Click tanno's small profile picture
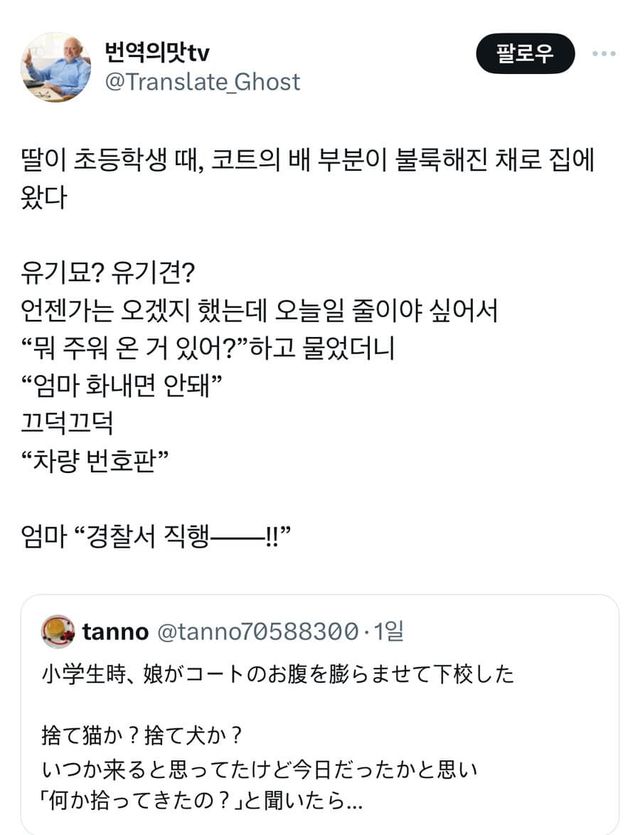 point(58,631)
